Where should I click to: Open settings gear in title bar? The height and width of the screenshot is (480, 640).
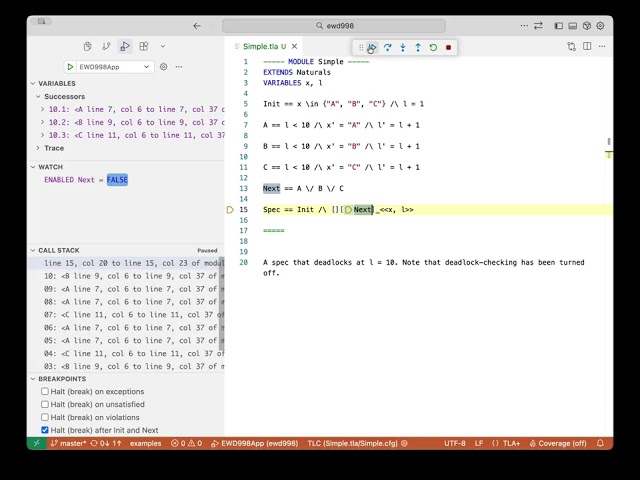point(600,26)
